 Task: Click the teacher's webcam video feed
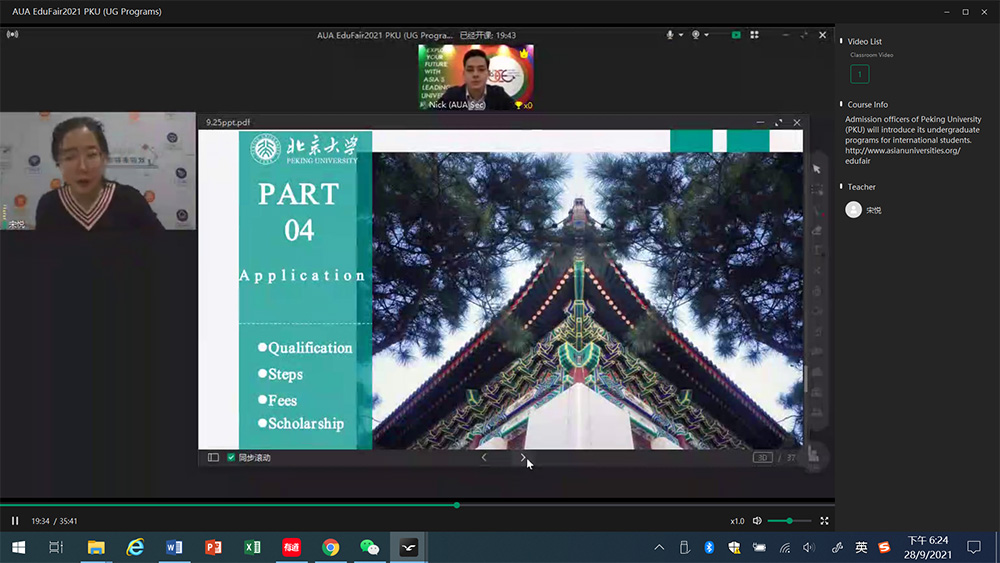click(98, 171)
